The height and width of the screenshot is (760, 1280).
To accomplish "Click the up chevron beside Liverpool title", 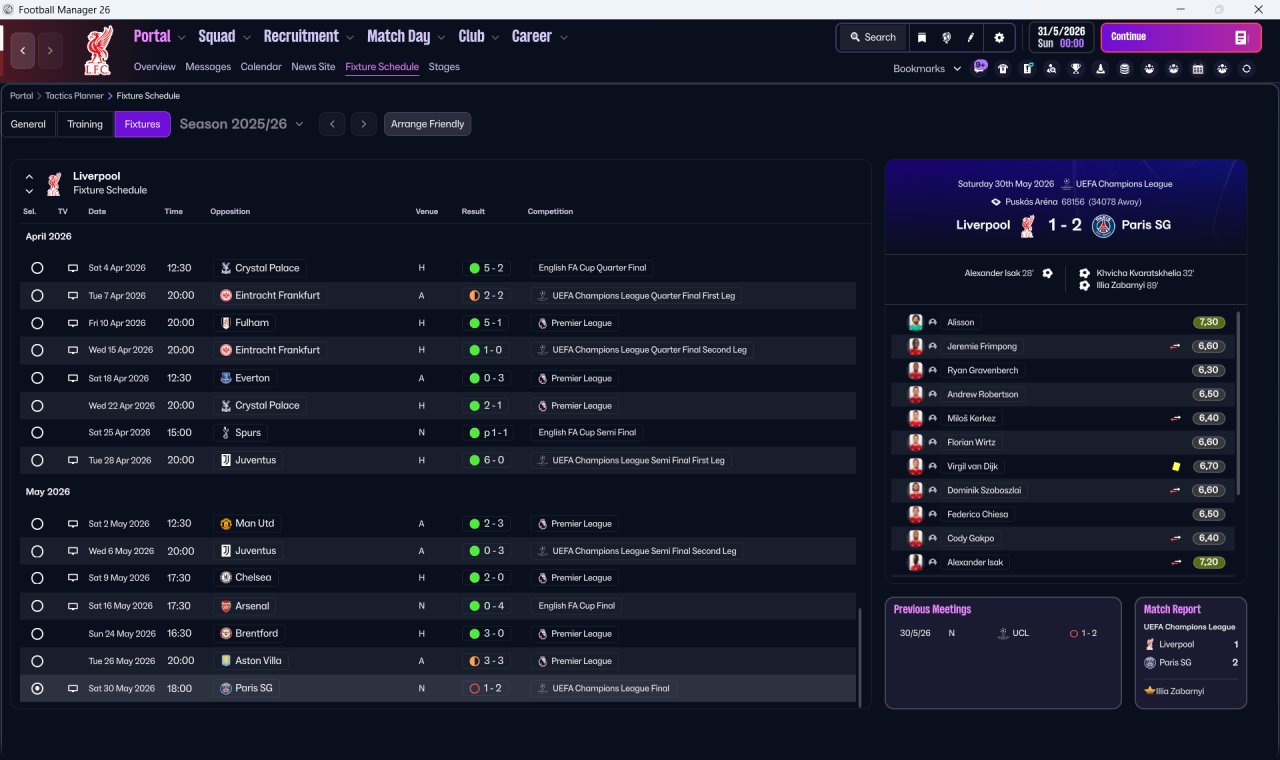I will click(29, 177).
